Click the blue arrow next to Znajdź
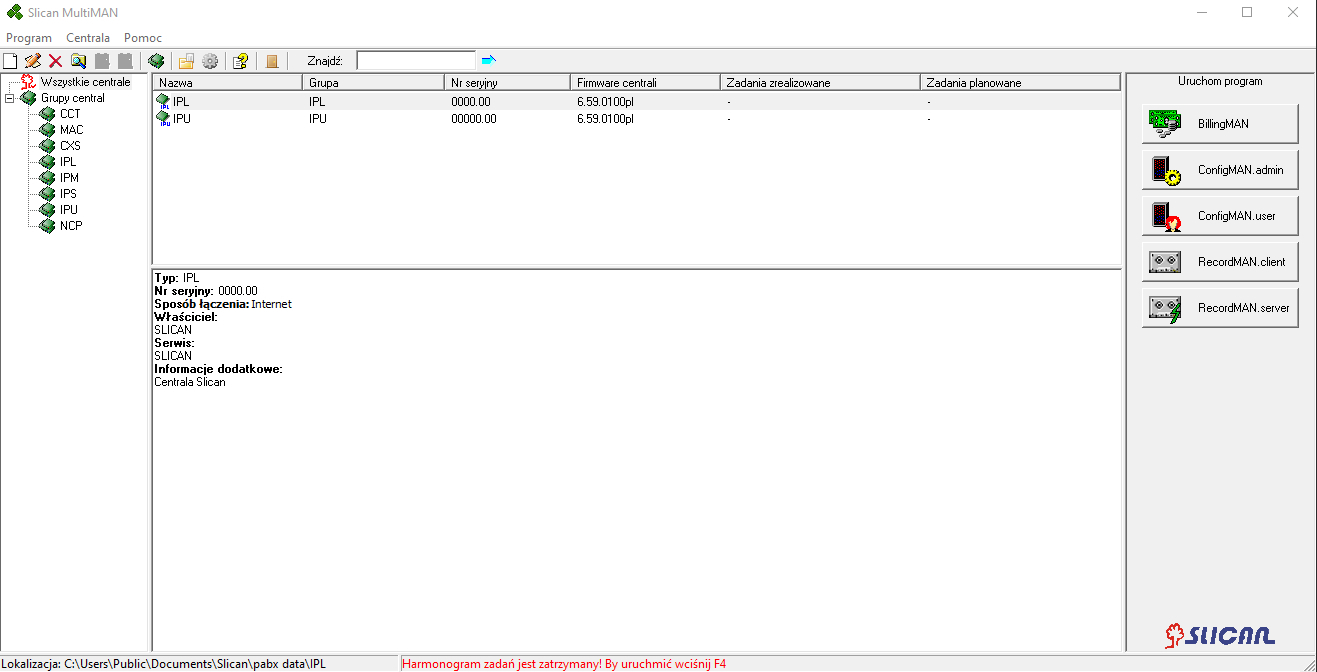Screen dimensions: 1317x672 [x=489, y=60]
